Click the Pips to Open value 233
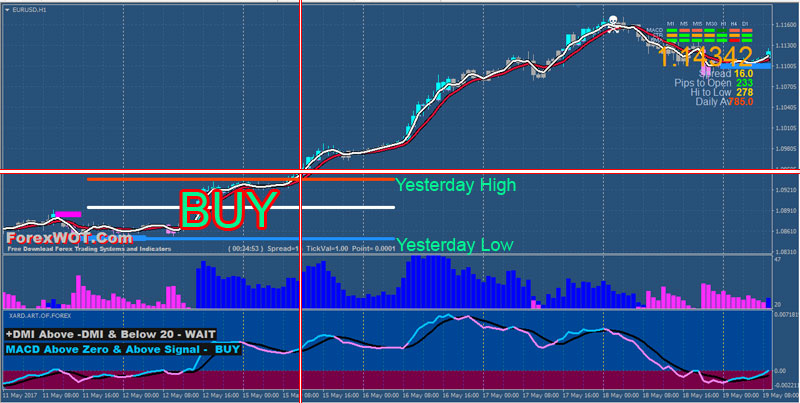This screenshot has height=403, width=800. click(745, 83)
